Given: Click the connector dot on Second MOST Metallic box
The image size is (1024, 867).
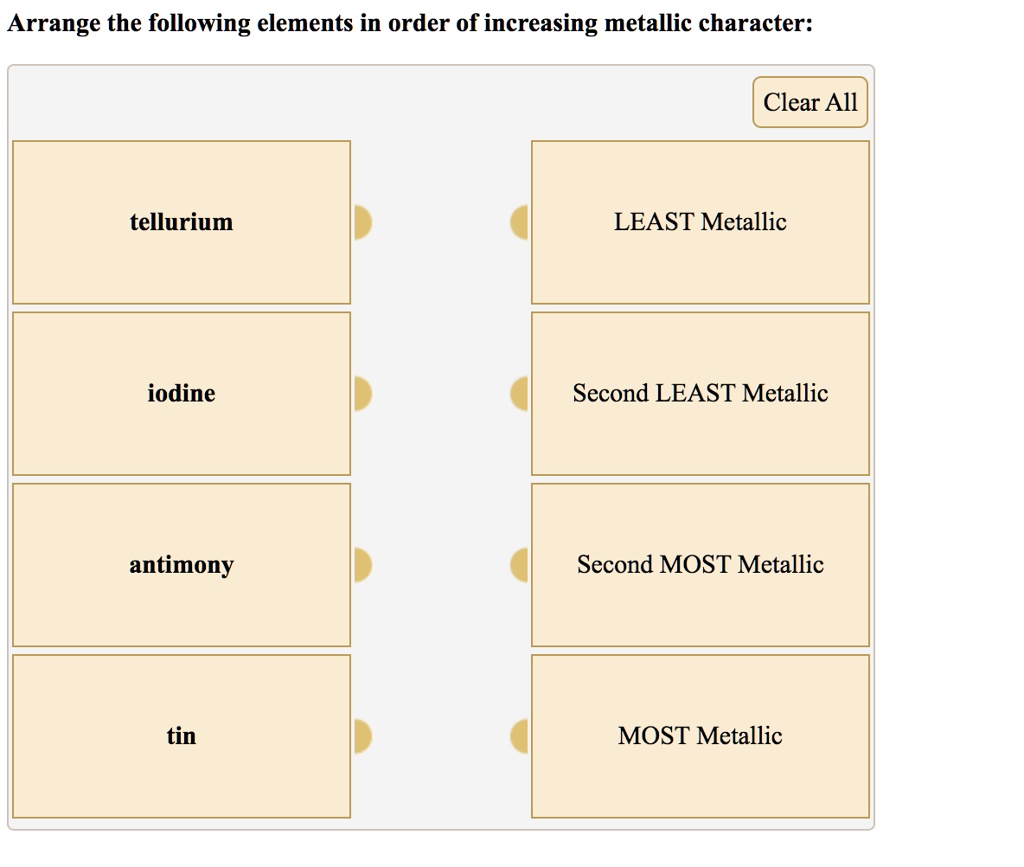Looking at the screenshot, I should [x=520, y=564].
